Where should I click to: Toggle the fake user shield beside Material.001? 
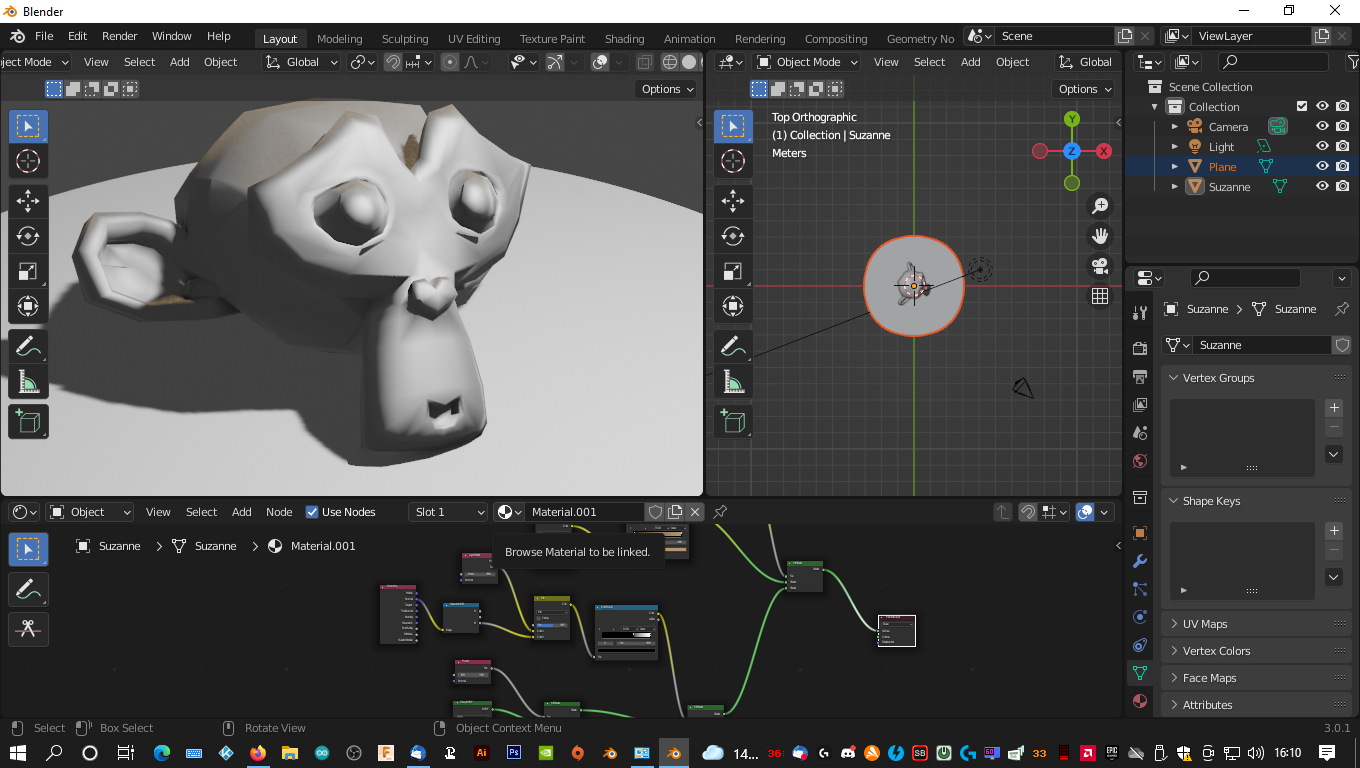655,512
